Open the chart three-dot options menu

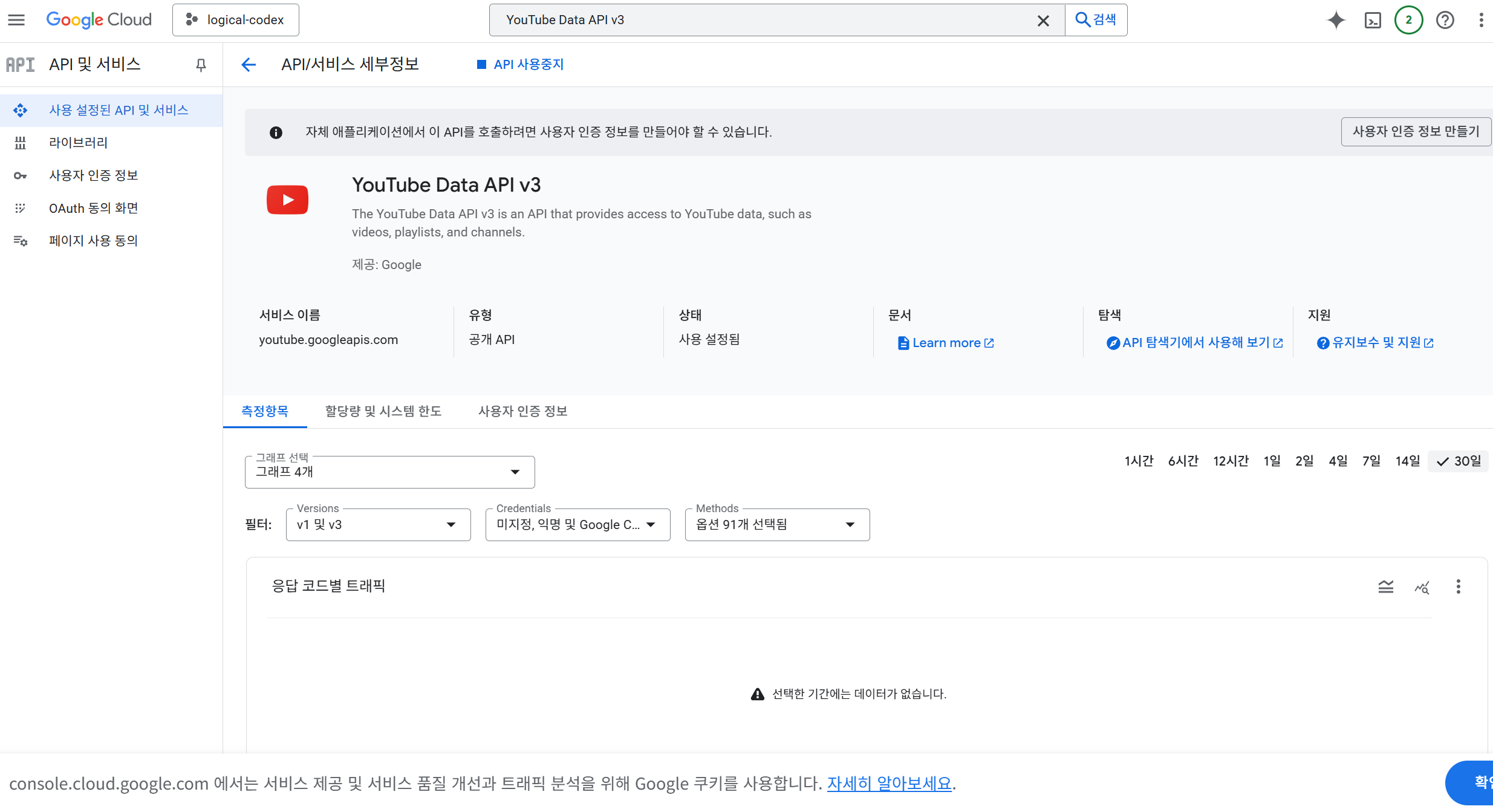point(1458,586)
